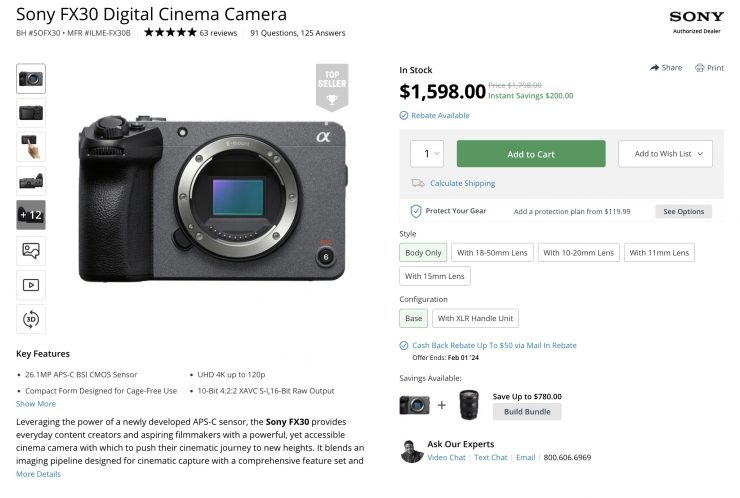Click the Build Bundle button
The image size is (740, 498).
(x=527, y=412)
